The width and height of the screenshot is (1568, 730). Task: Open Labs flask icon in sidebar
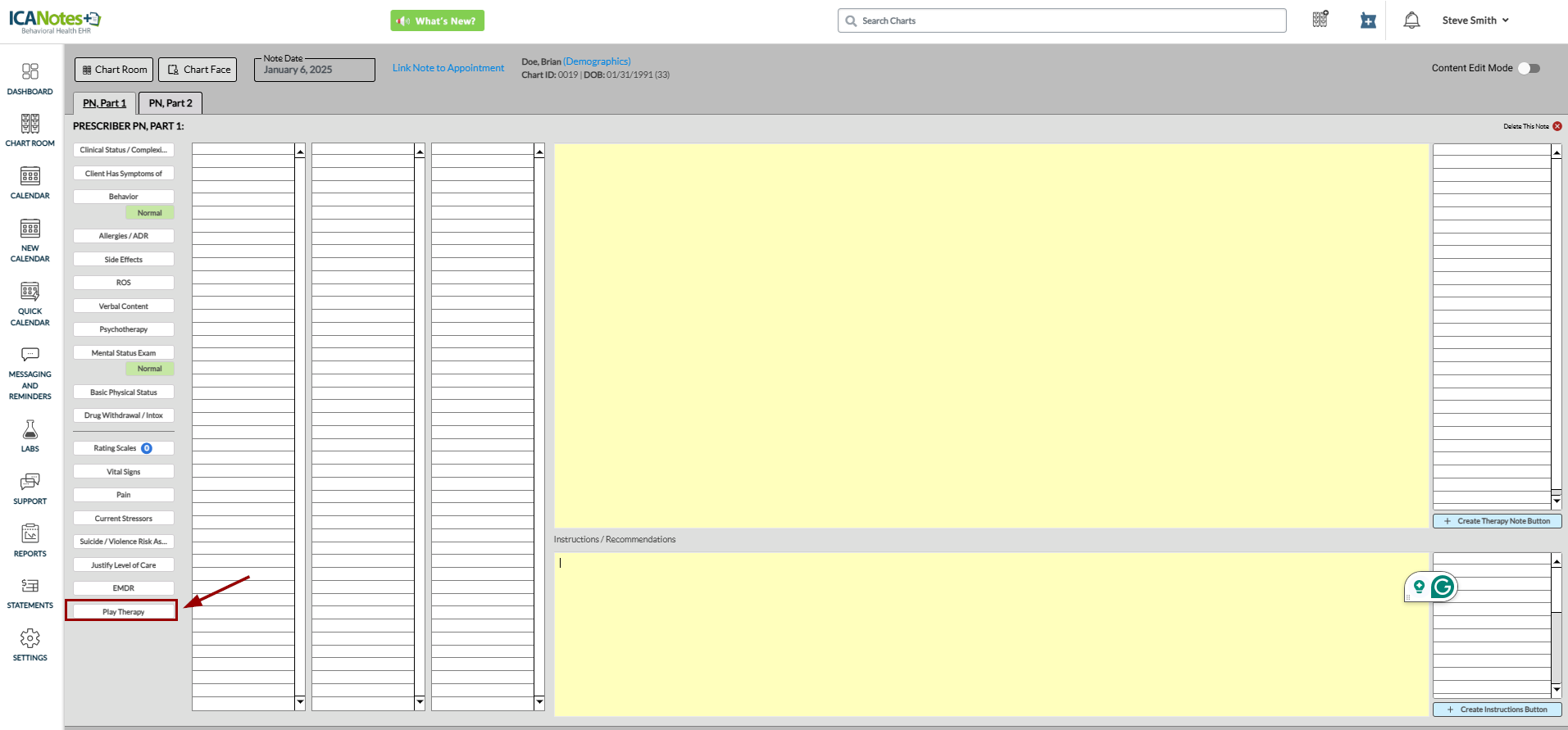pos(30,430)
